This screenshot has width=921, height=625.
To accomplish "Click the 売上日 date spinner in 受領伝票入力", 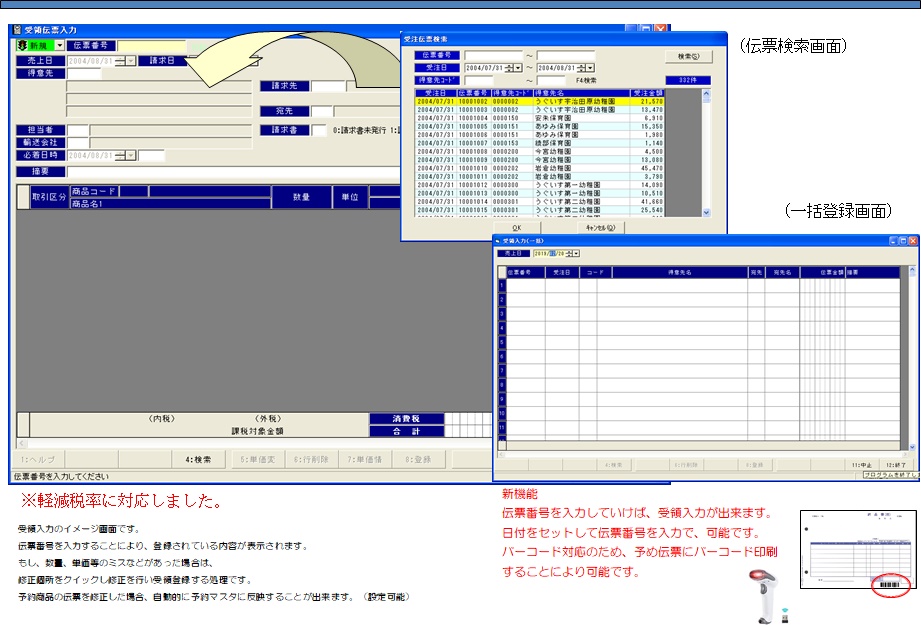I will pyautogui.click(x=120, y=61).
